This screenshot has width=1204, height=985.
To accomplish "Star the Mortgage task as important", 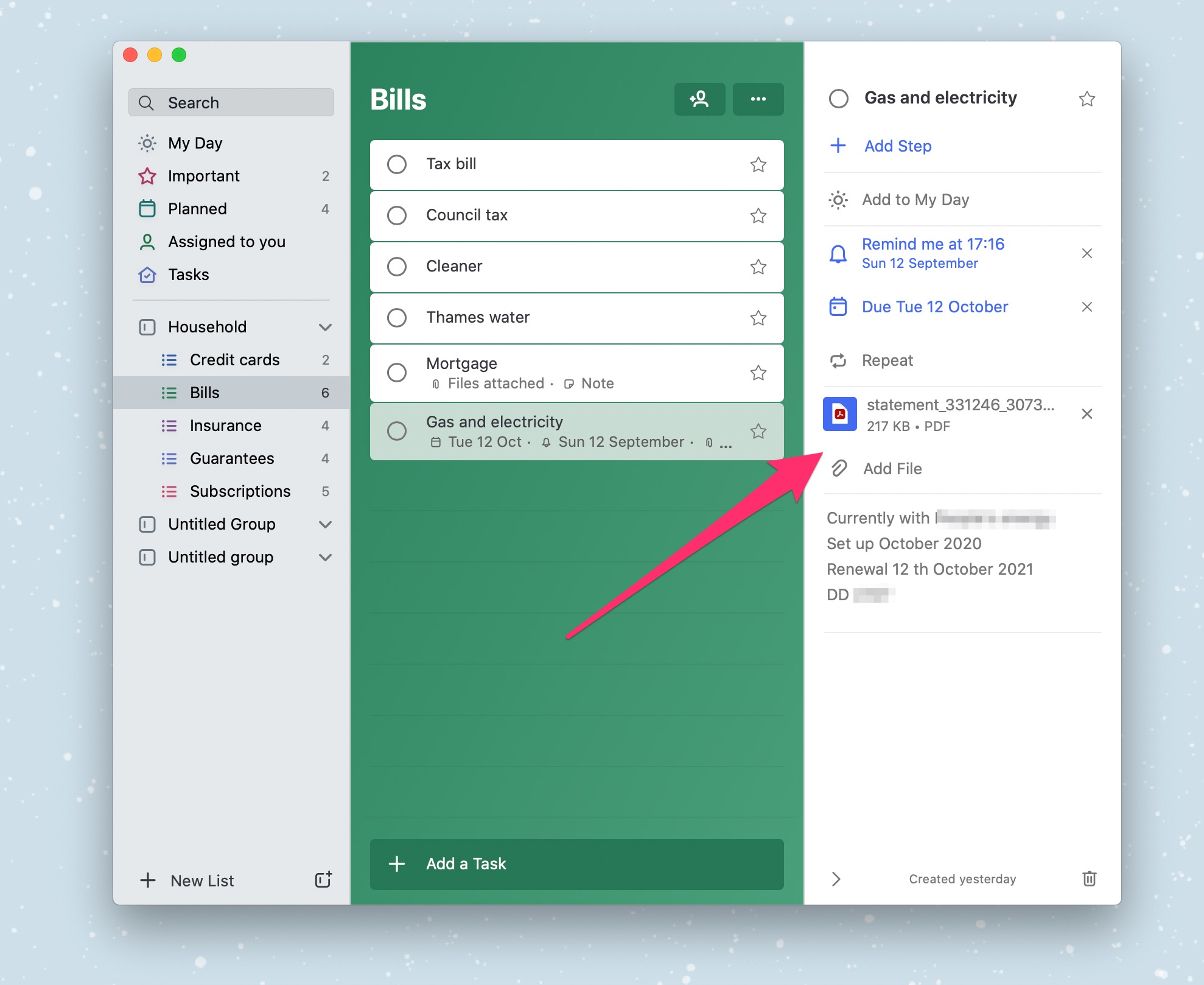I will click(x=758, y=373).
